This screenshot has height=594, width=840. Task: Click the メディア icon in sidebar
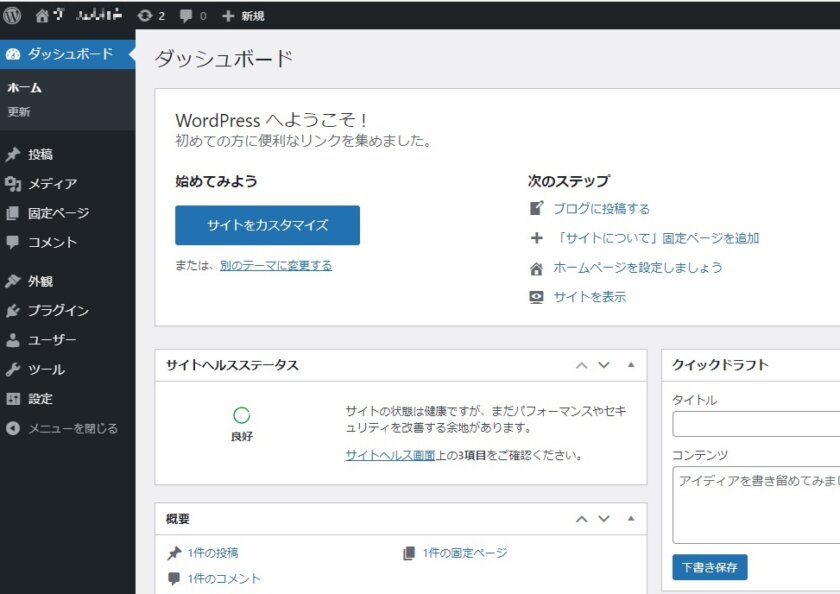coord(13,184)
